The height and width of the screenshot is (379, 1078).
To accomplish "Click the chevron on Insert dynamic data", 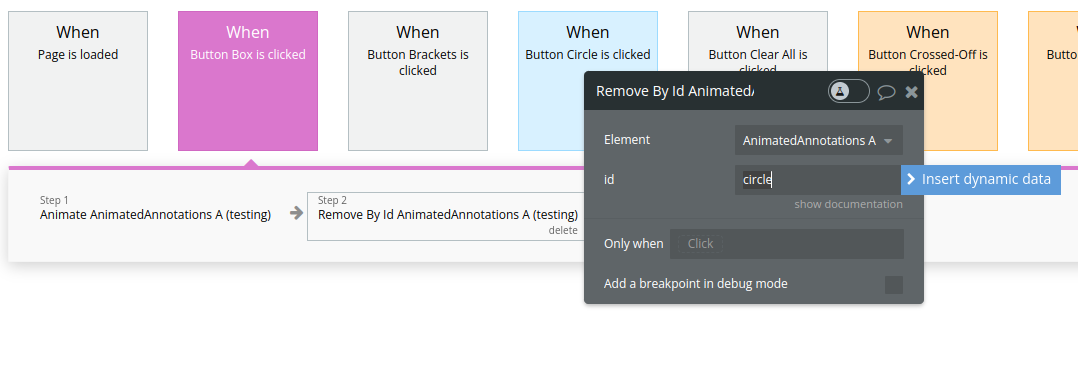I will (x=911, y=180).
